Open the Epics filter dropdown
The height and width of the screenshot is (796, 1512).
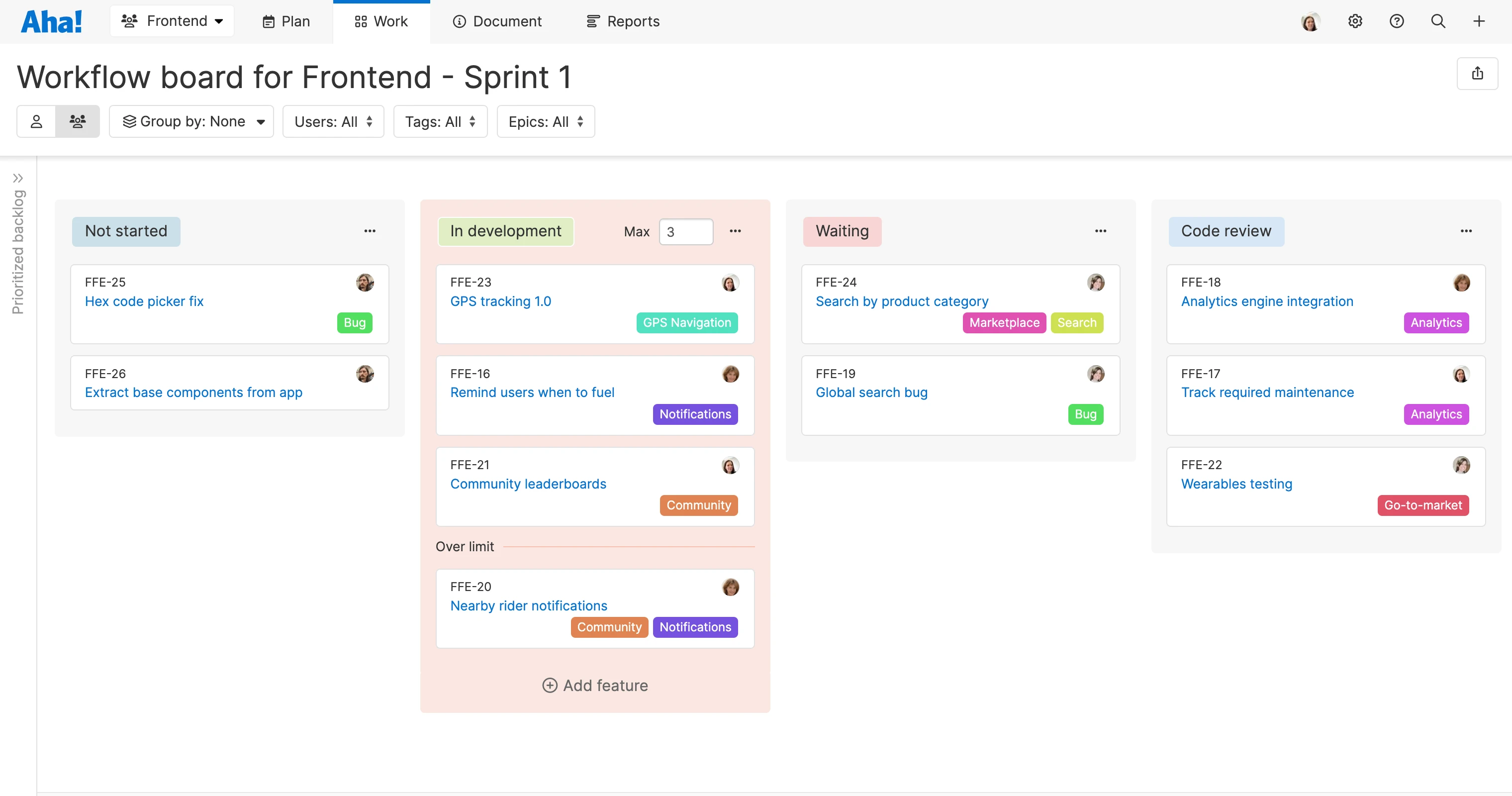[x=545, y=121]
